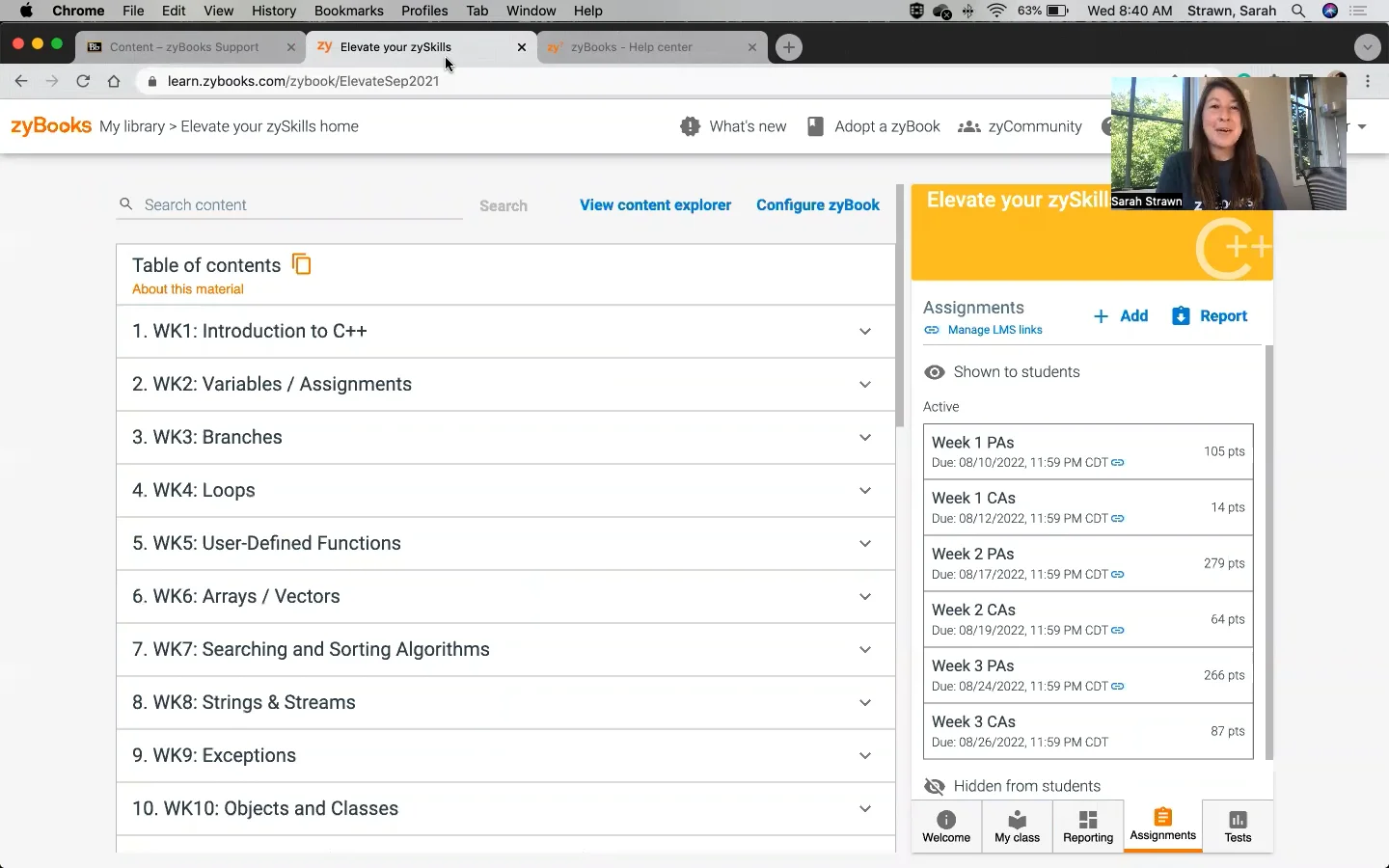Click the browser back arrow

pos(21,81)
